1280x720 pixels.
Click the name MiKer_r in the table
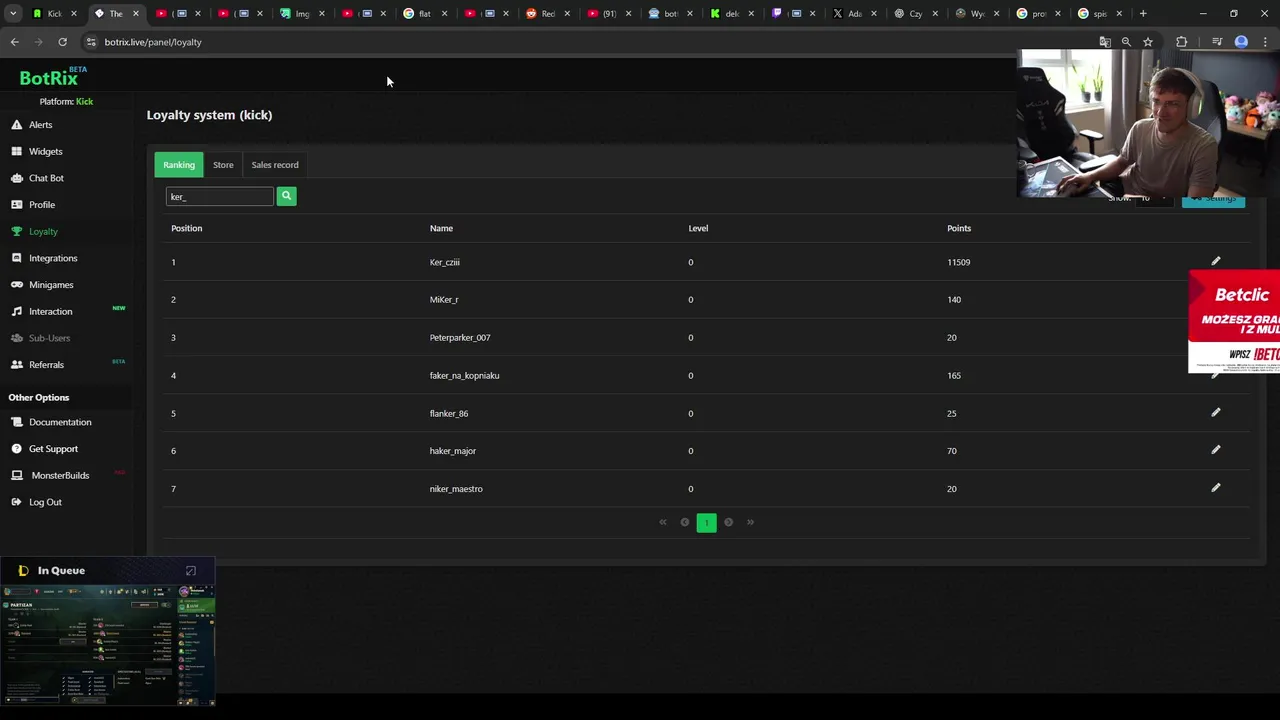click(x=444, y=300)
